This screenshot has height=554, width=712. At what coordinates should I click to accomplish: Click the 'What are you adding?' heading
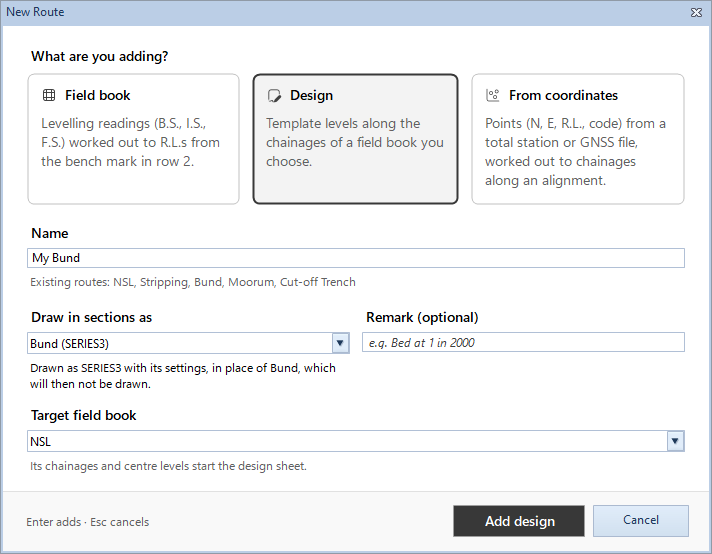[x=99, y=56]
